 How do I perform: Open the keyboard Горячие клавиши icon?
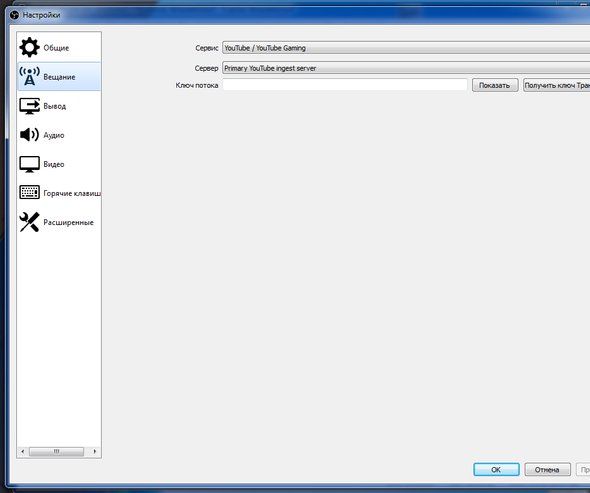pyautogui.click(x=29, y=192)
